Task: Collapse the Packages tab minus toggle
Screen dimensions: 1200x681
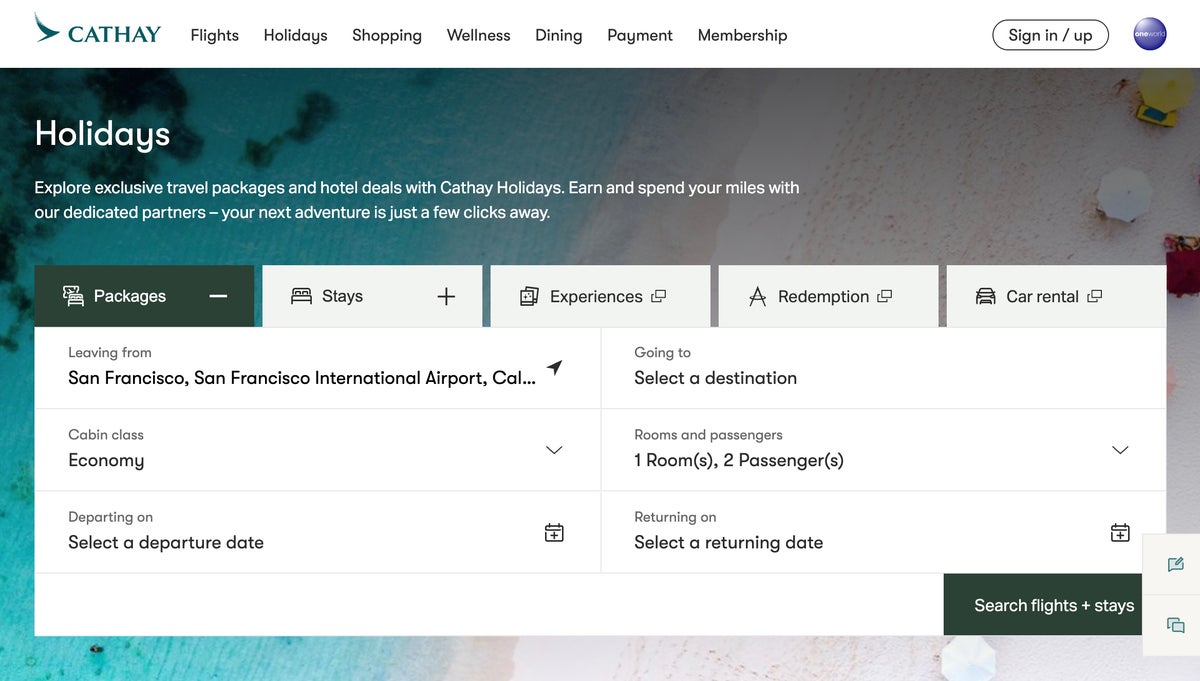Action: click(218, 297)
